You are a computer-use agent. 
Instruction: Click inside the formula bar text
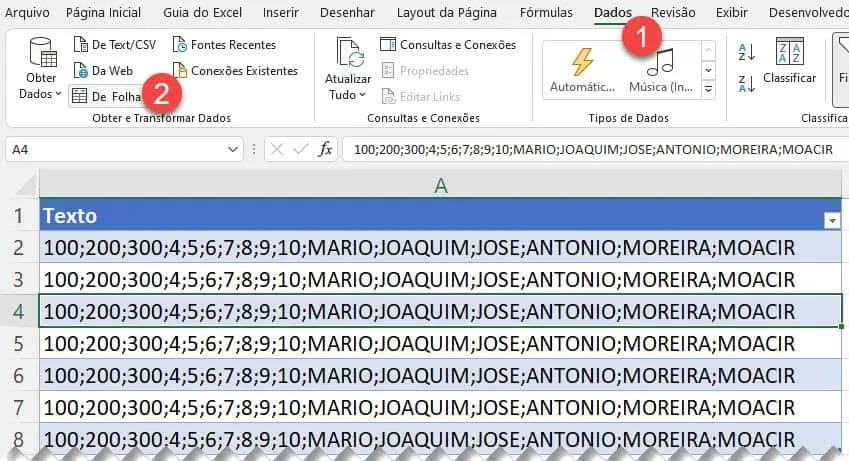point(593,150)
